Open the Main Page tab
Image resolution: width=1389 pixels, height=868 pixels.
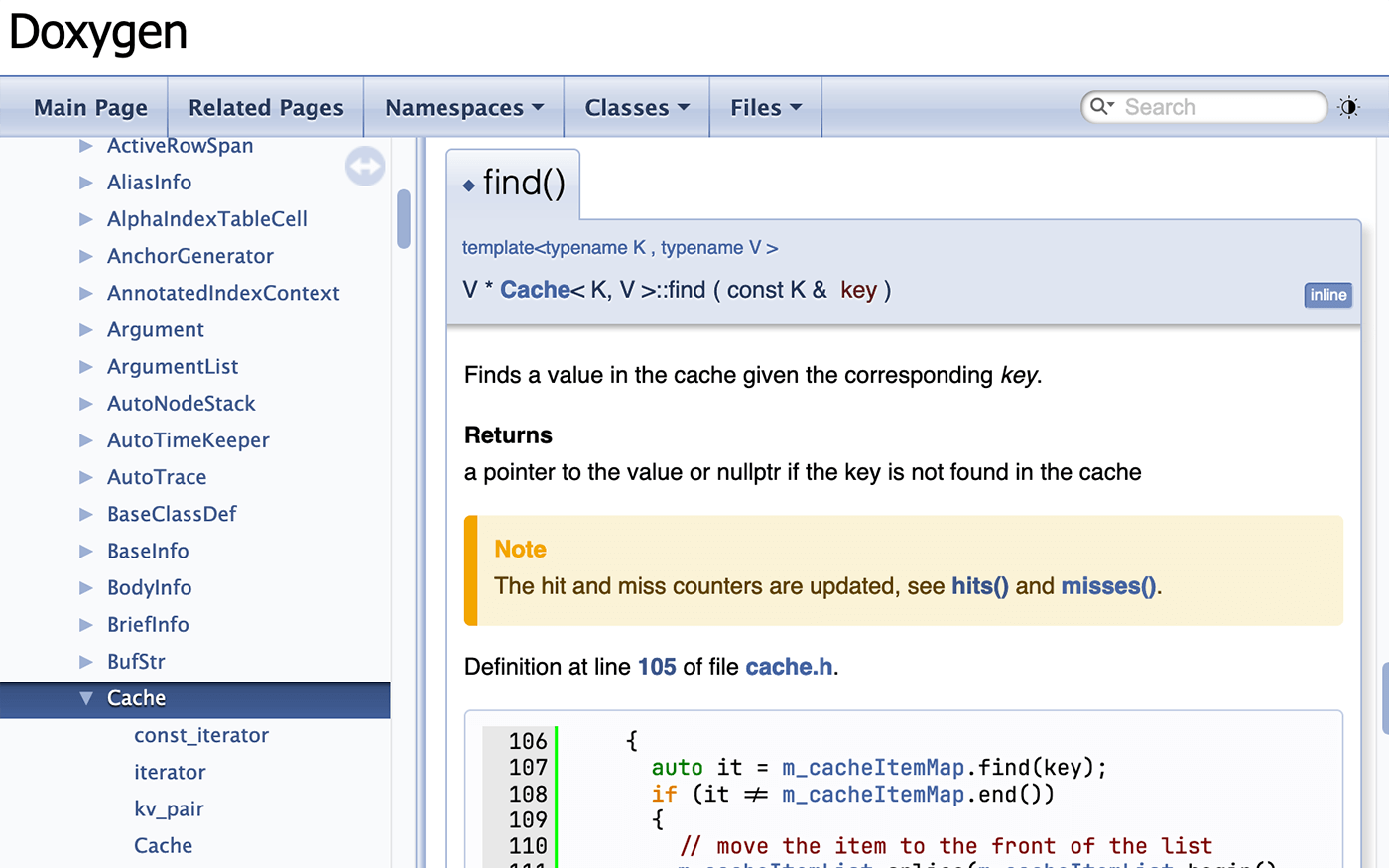[90, 107]
